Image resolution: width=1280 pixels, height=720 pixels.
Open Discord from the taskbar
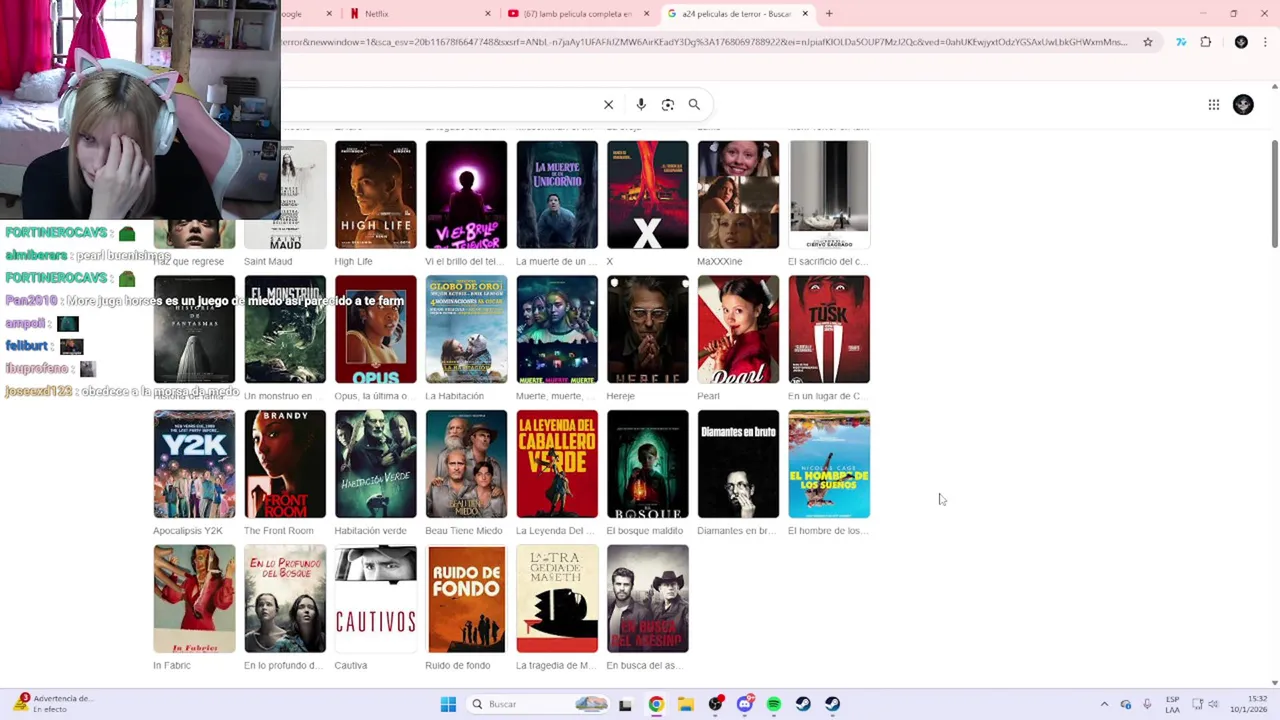[x=744, y=704]
